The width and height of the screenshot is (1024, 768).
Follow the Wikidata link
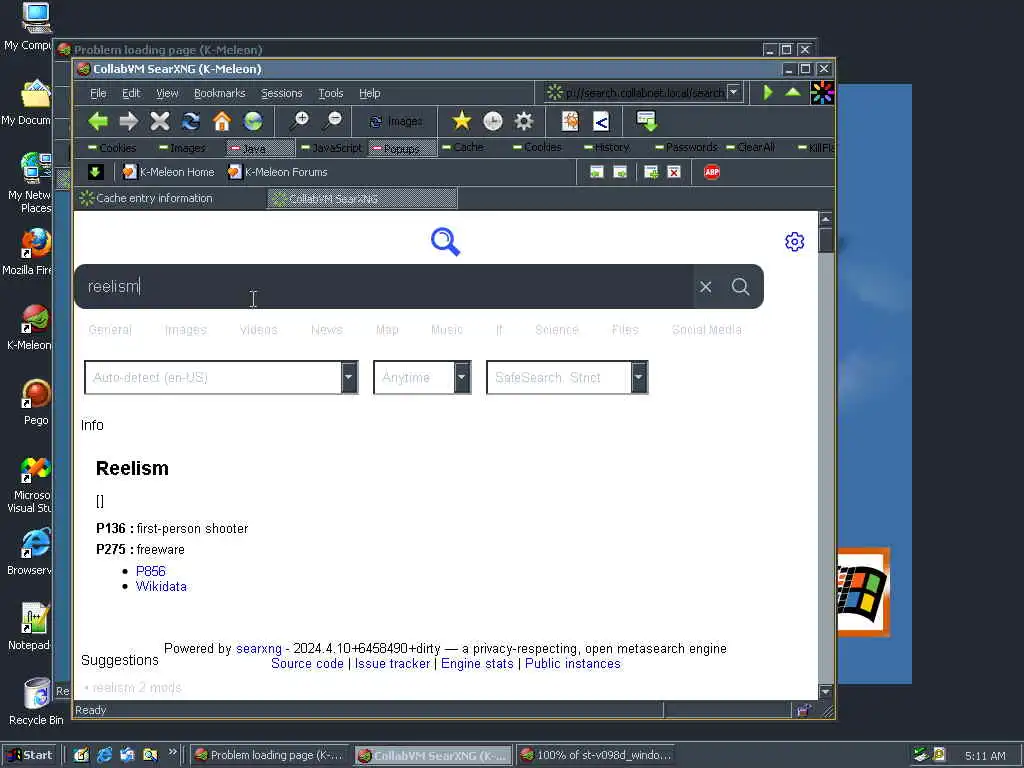click(x=161, y=586)
